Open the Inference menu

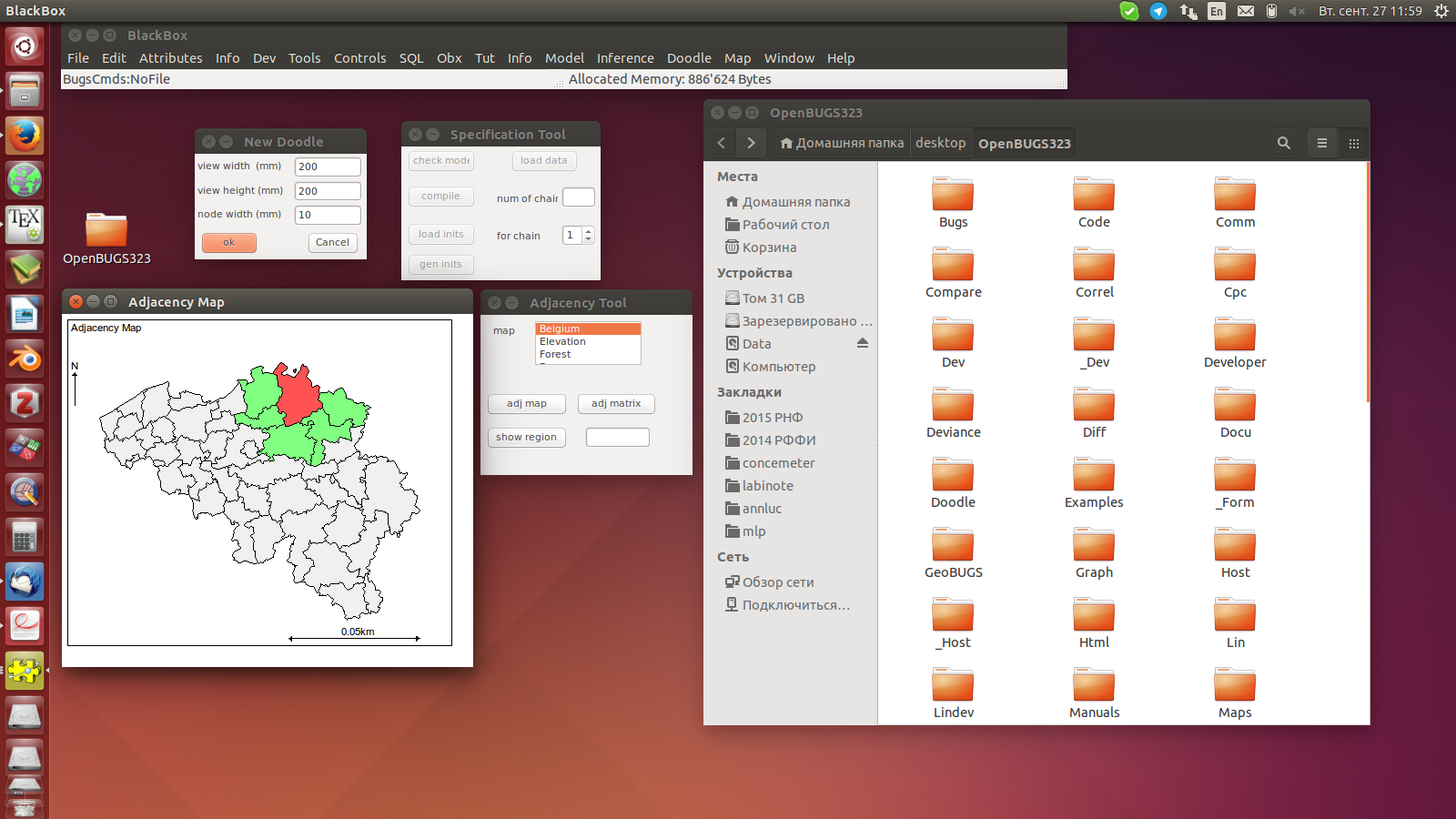624,58
